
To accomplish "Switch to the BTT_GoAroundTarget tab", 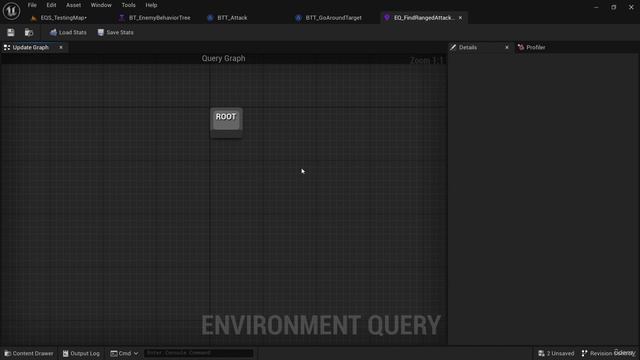I will coord(333,18).
